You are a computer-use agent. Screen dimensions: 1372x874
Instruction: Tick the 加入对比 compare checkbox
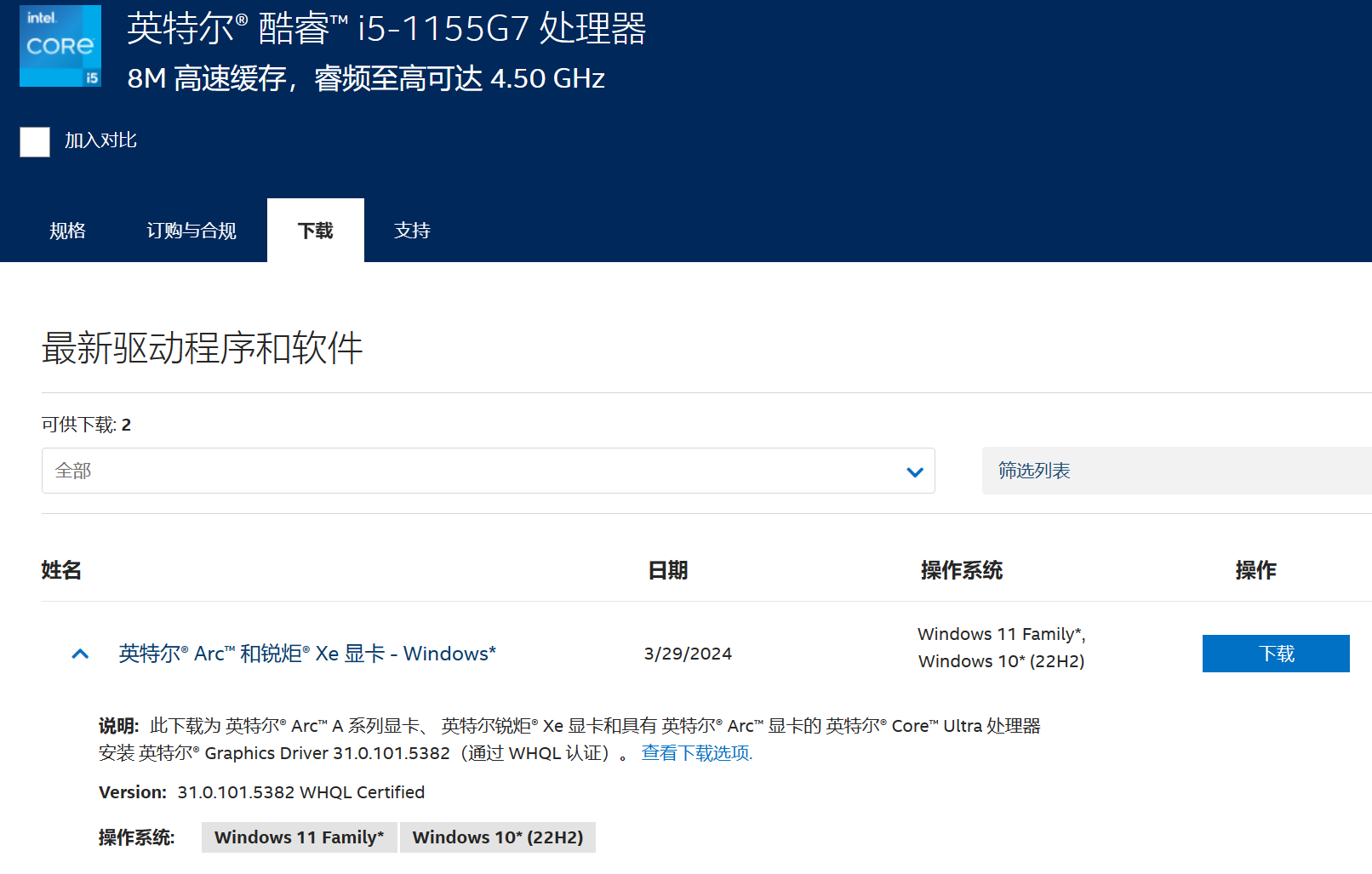[35, 142]
